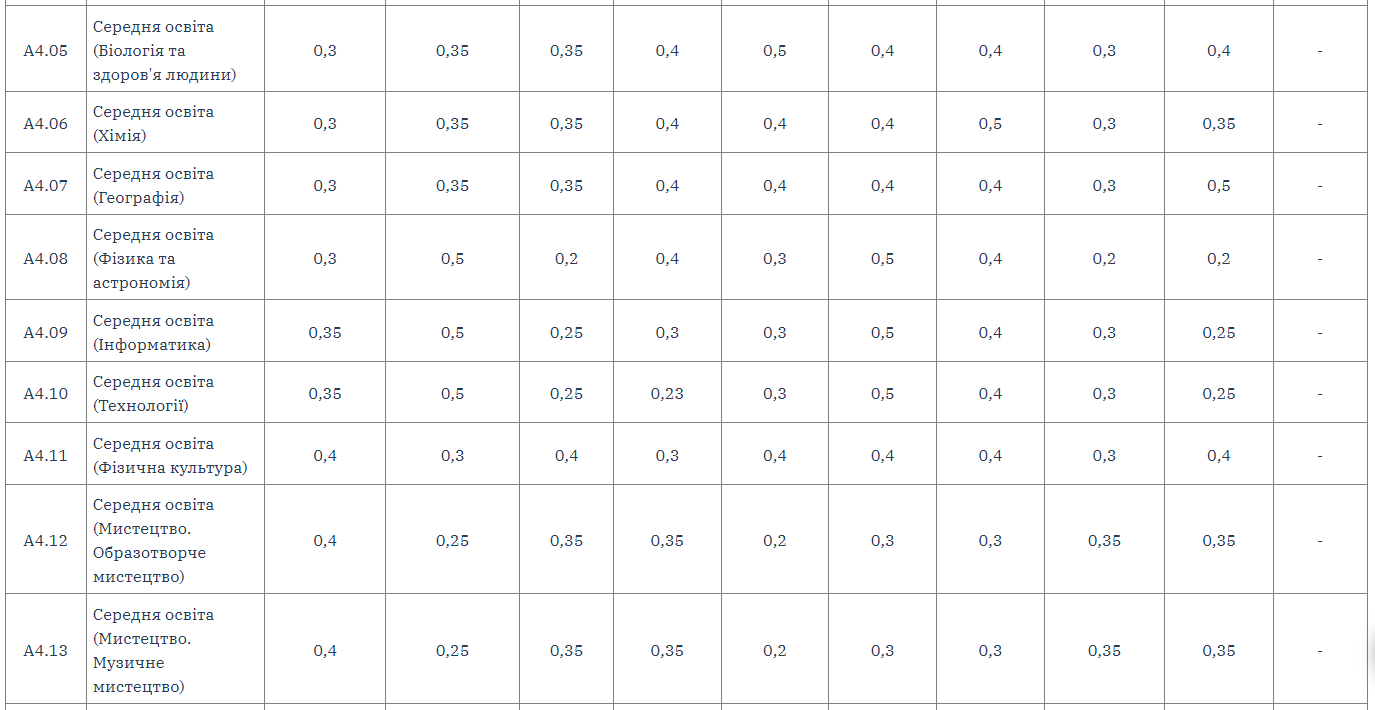Select the Музичне мистецтво specialty cell

pos(176,650)
